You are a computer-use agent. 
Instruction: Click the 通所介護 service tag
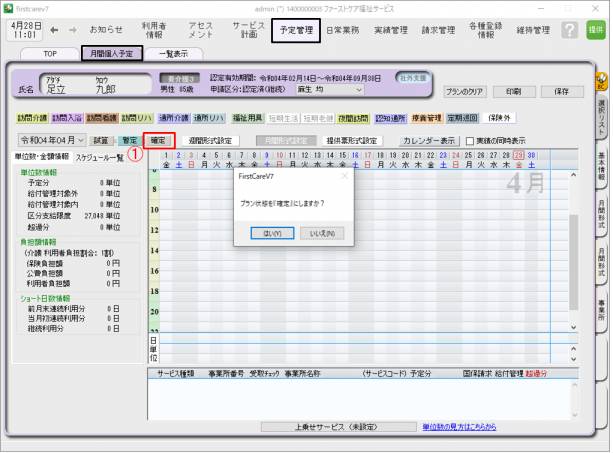174,118
